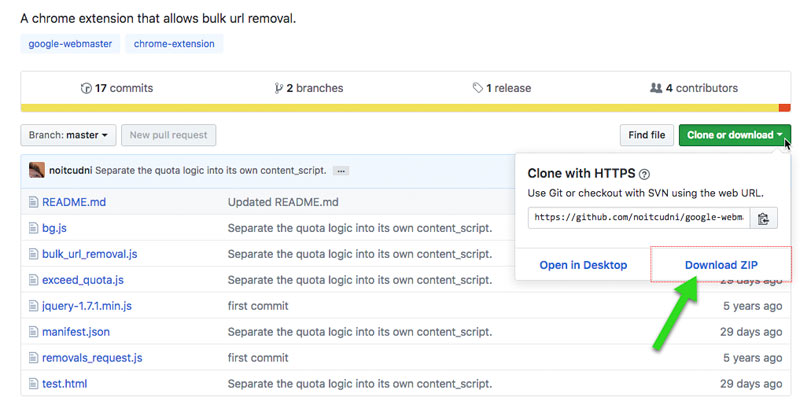Open the README.md file

(x=74, y=202)
